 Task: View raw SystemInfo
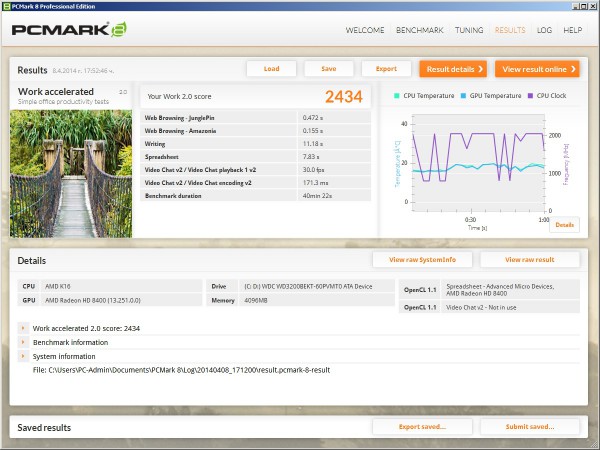[x=422, y=260]
